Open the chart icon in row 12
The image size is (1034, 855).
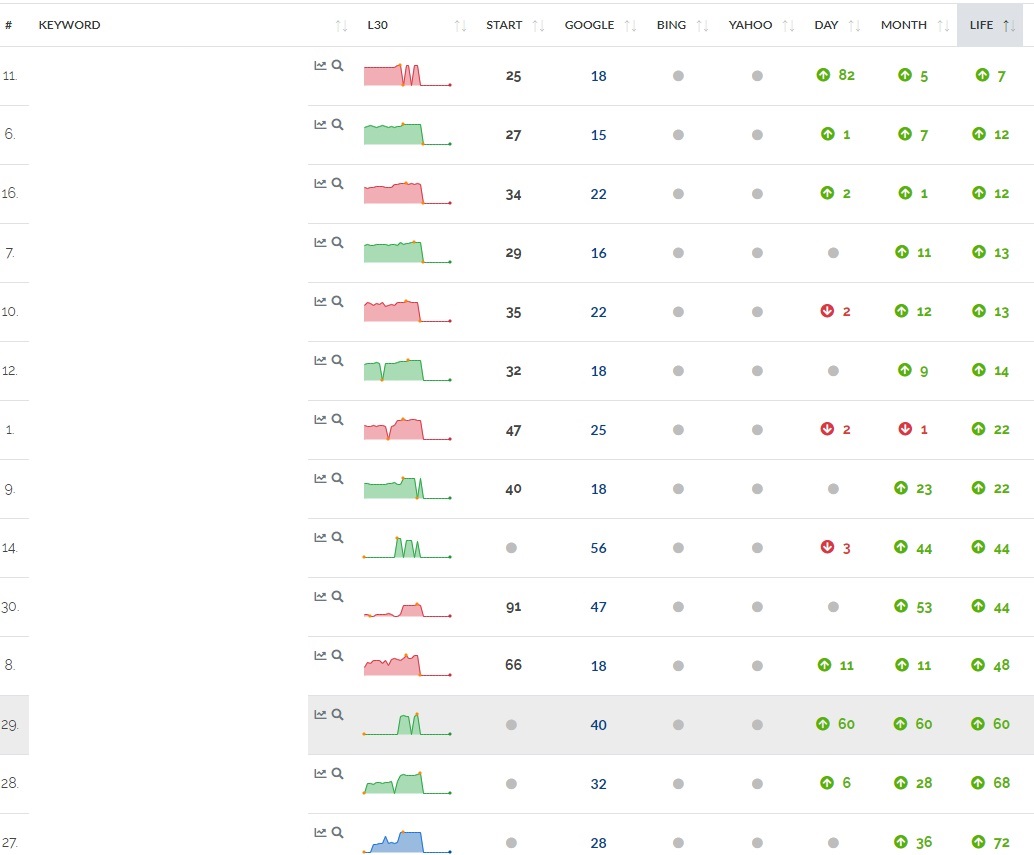[320, 360]
